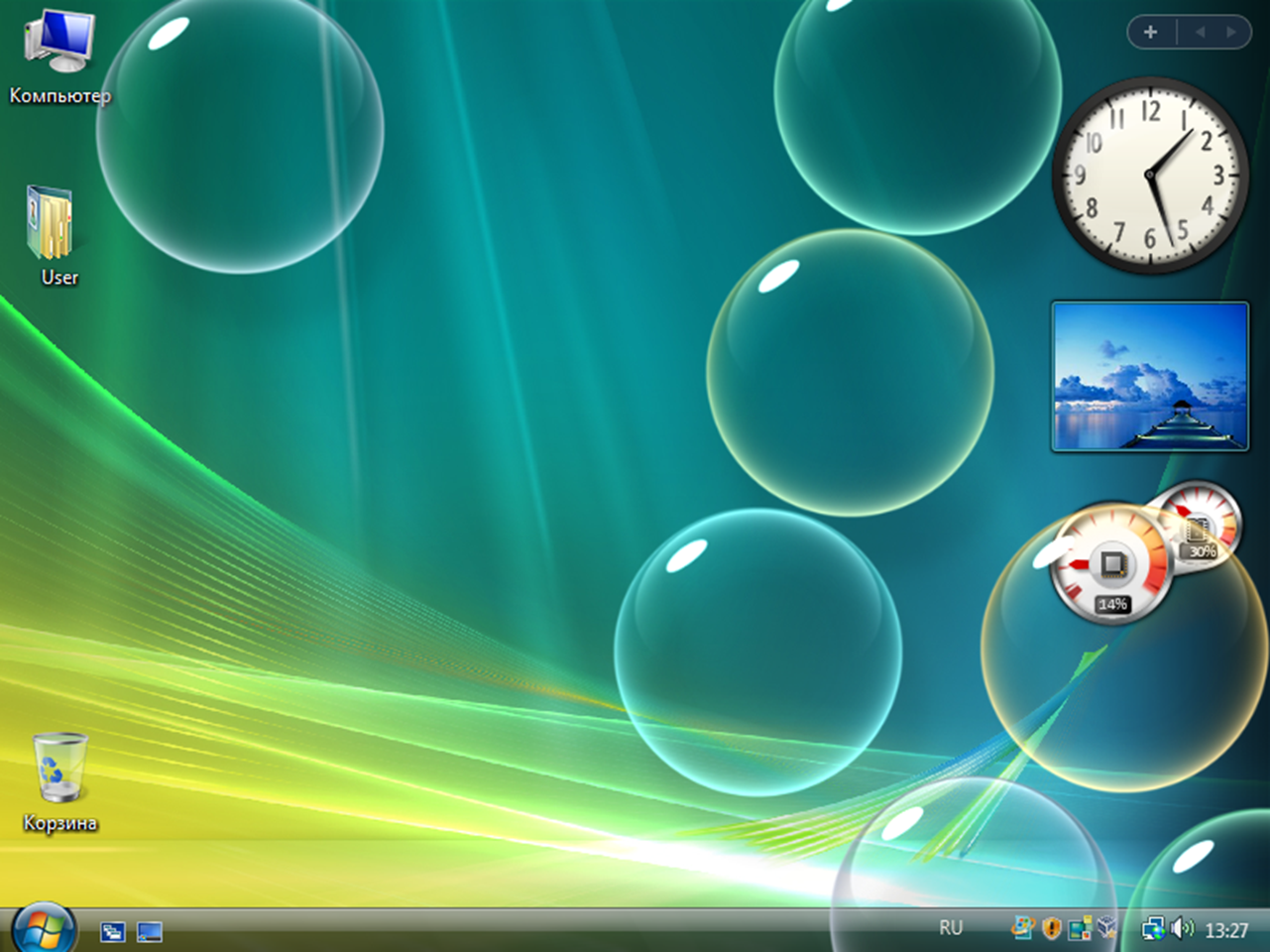Click the taskbar clock showing 13:27
Screen dimensions: 1270x952
[1226, 930]
